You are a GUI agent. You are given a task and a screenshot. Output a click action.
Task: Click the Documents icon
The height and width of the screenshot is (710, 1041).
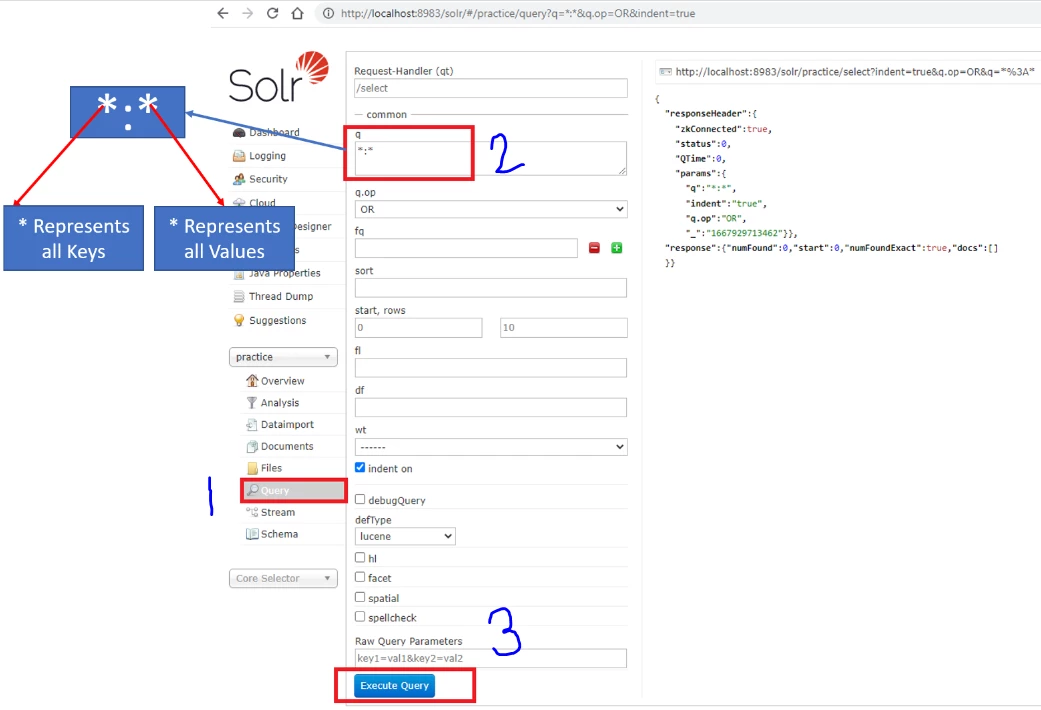(252, 446)
